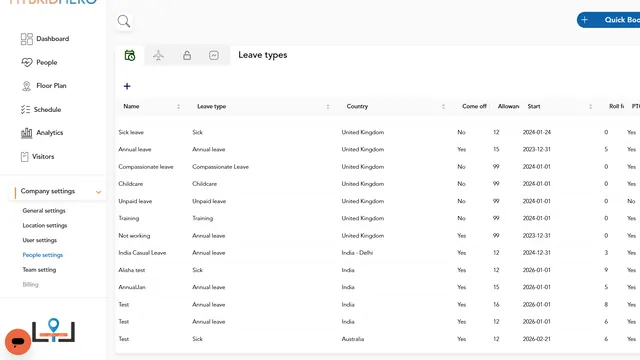Open the orange chat bubble widget

[x=18, y=342]
